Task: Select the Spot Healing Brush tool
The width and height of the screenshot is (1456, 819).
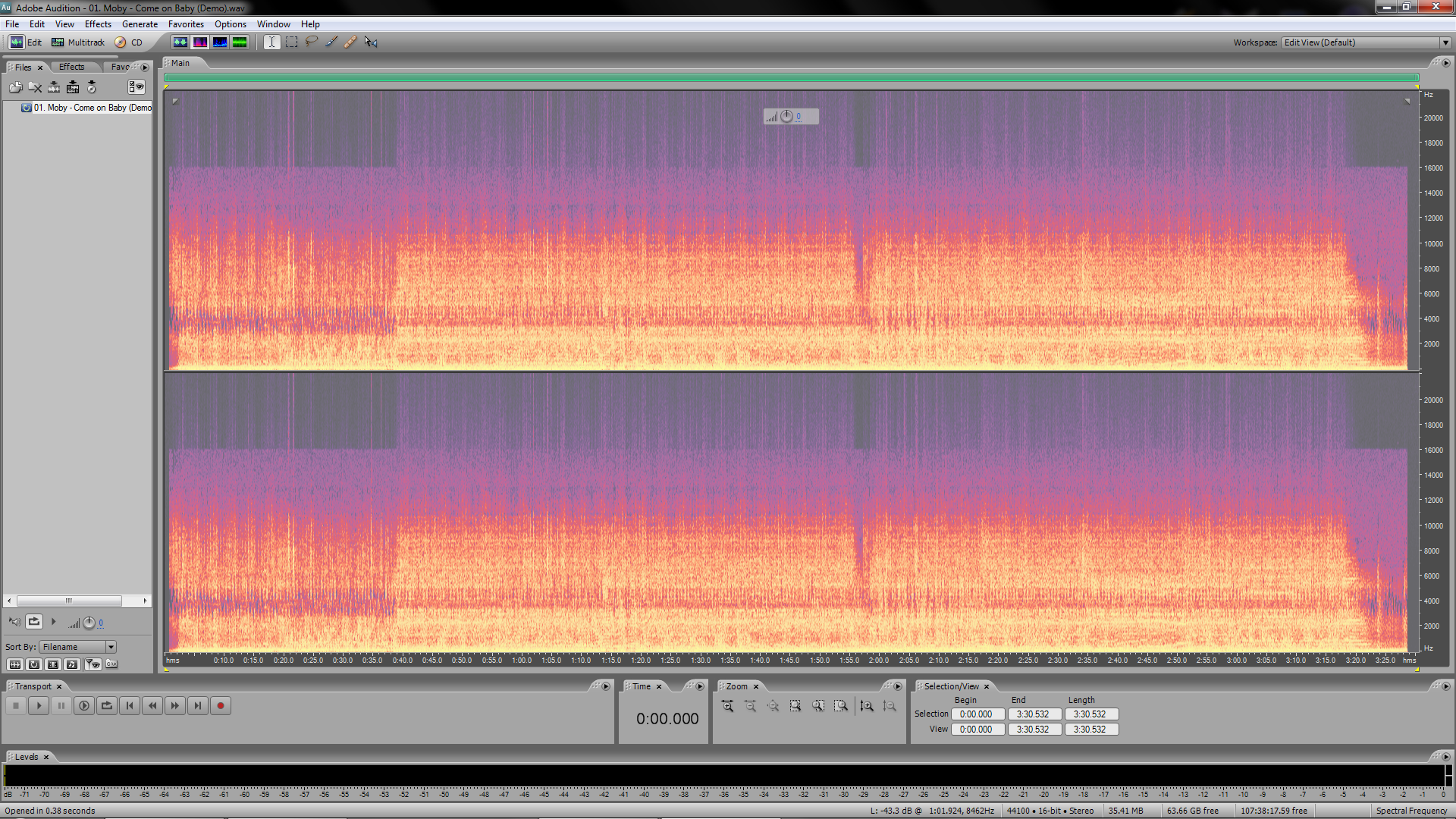Action: pos(350,42)
